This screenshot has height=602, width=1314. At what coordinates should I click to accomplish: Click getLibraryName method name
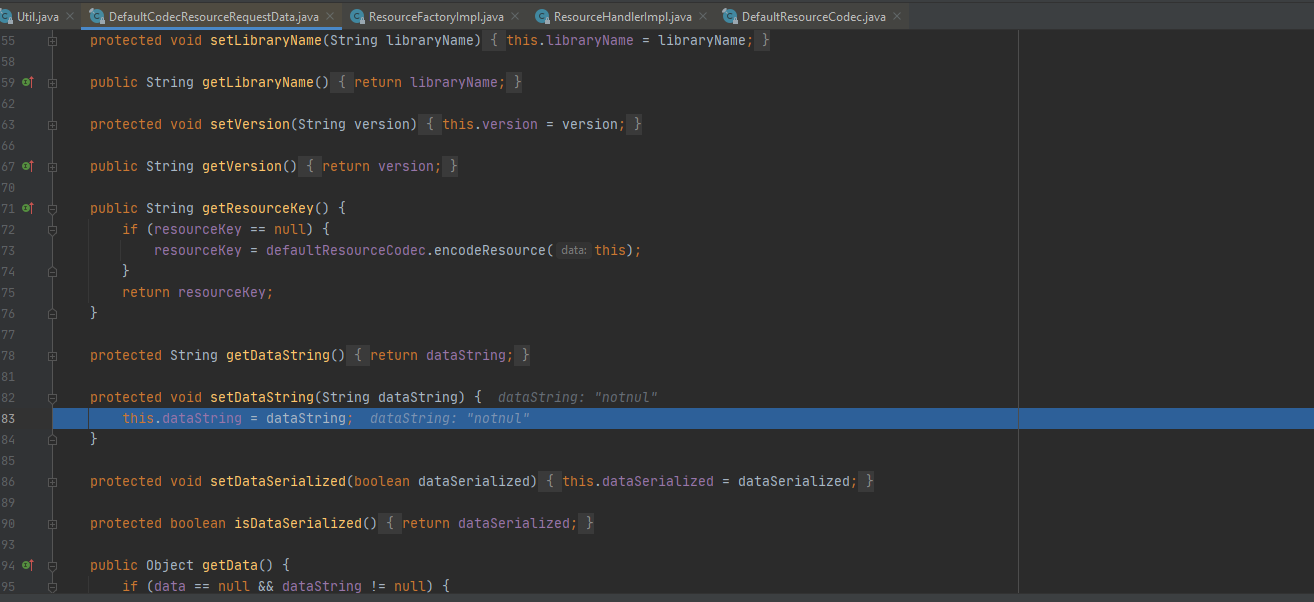pos(257,82)
